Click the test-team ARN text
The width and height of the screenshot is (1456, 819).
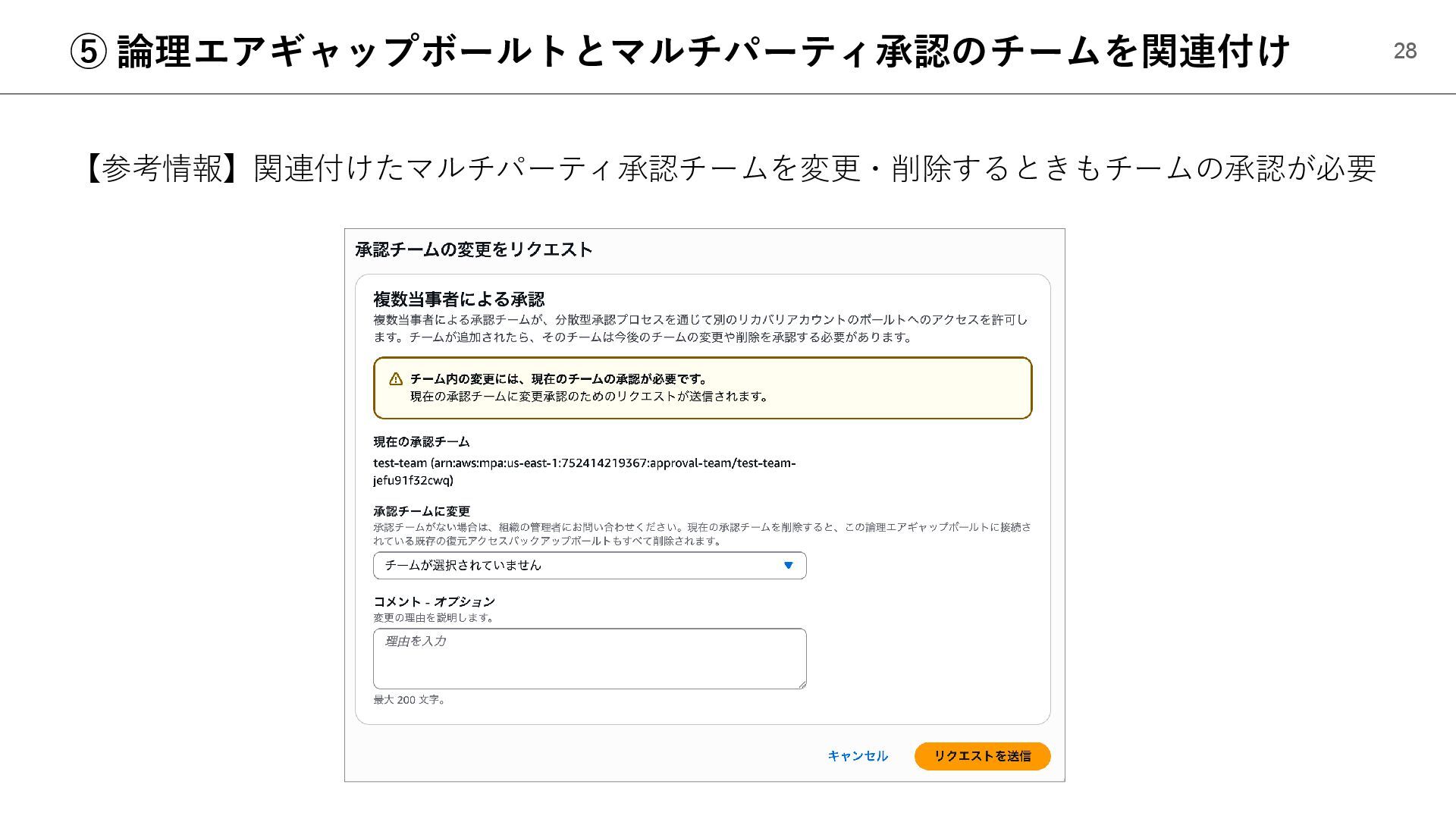[584, 472]
